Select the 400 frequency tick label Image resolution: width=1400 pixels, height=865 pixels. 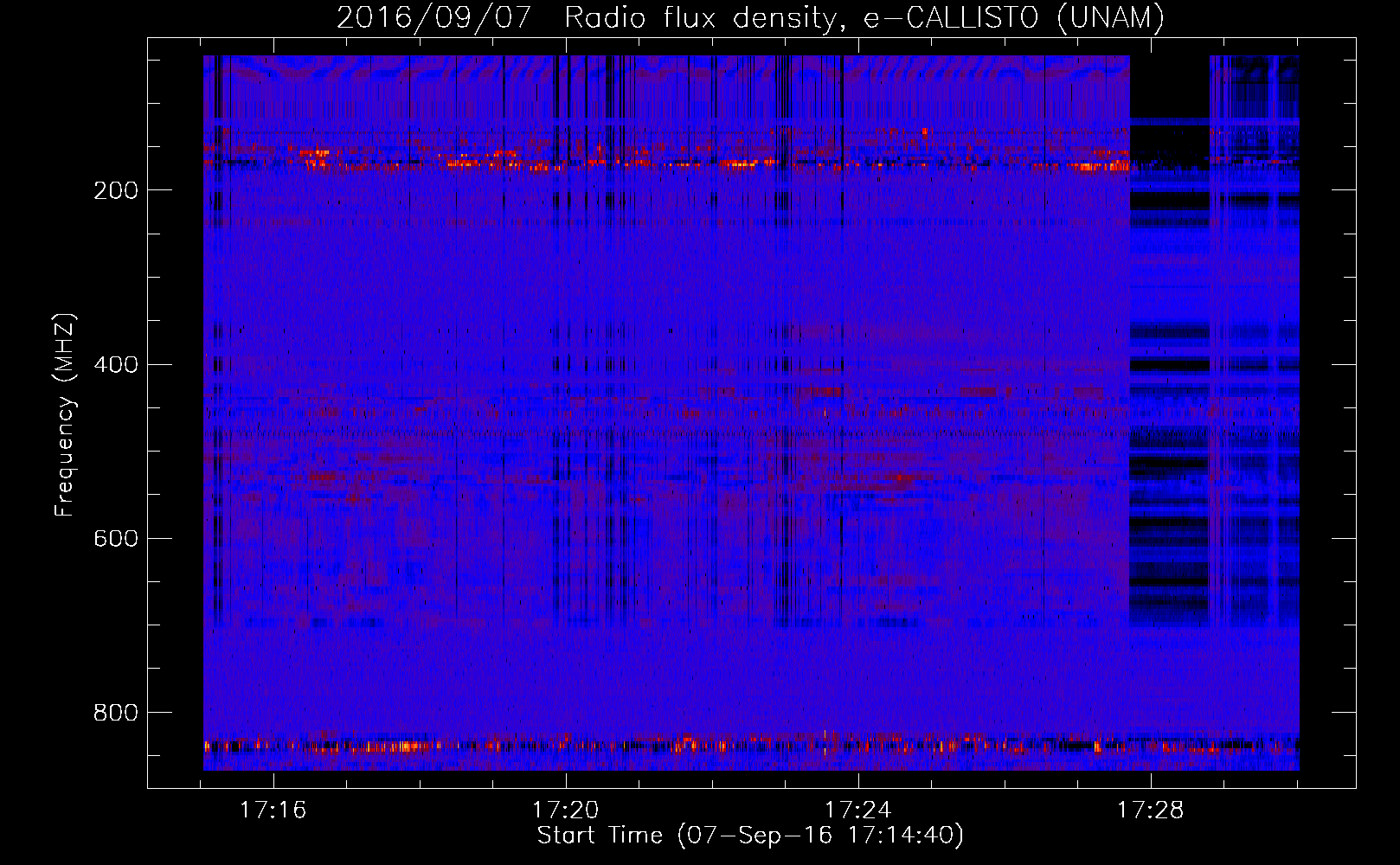click(x=116, y=365)
